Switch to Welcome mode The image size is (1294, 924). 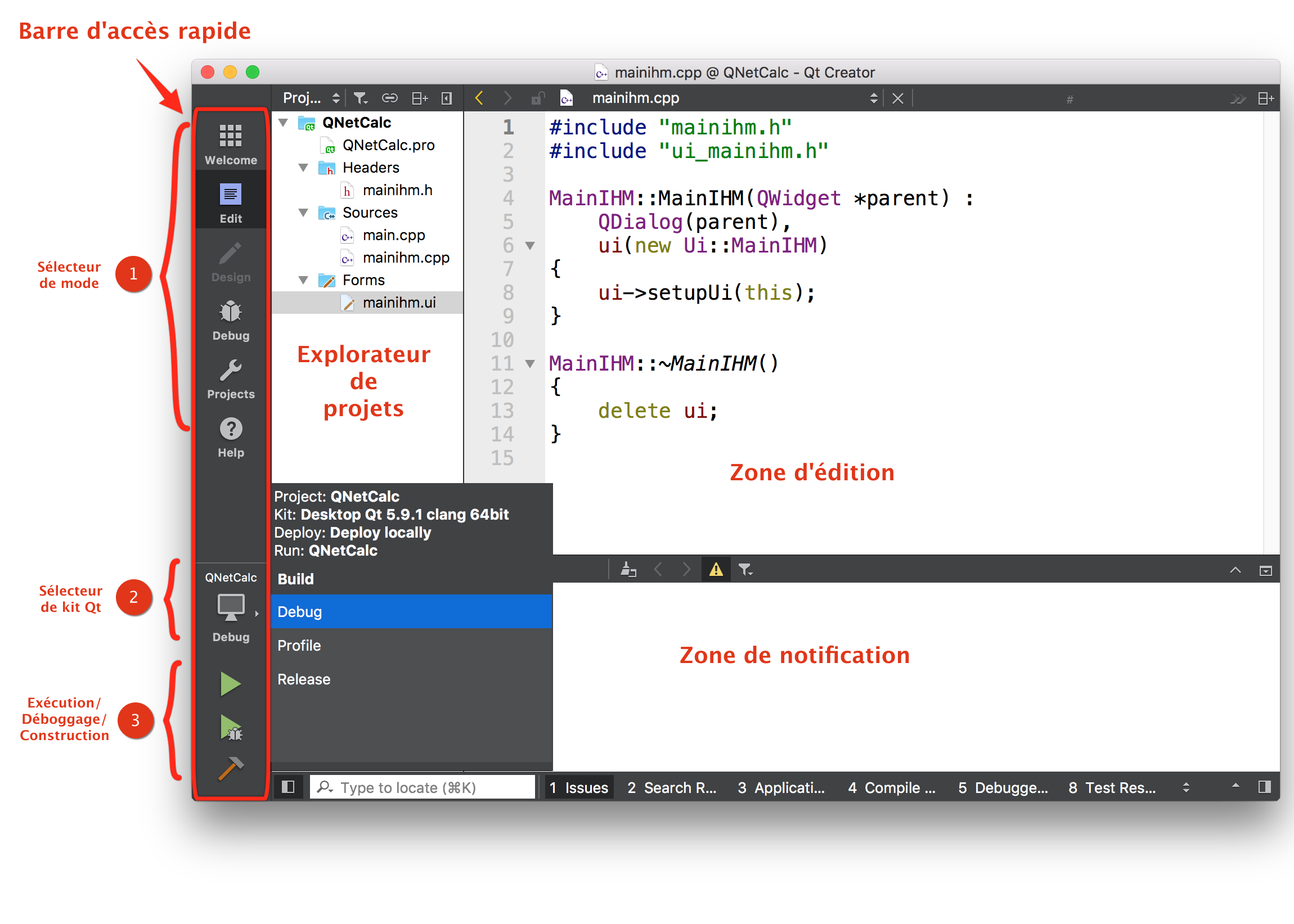(x=231, y=144)
